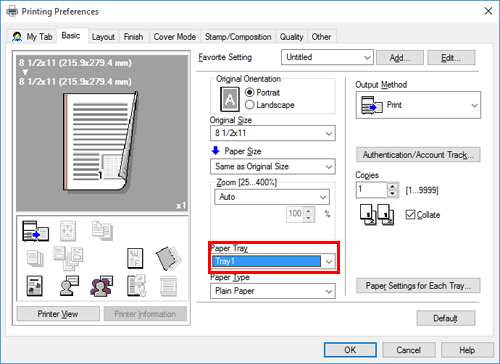Open the Quality tab
Image resolution: width=500 pixels, height=364 pixels.
pos(291,37)
